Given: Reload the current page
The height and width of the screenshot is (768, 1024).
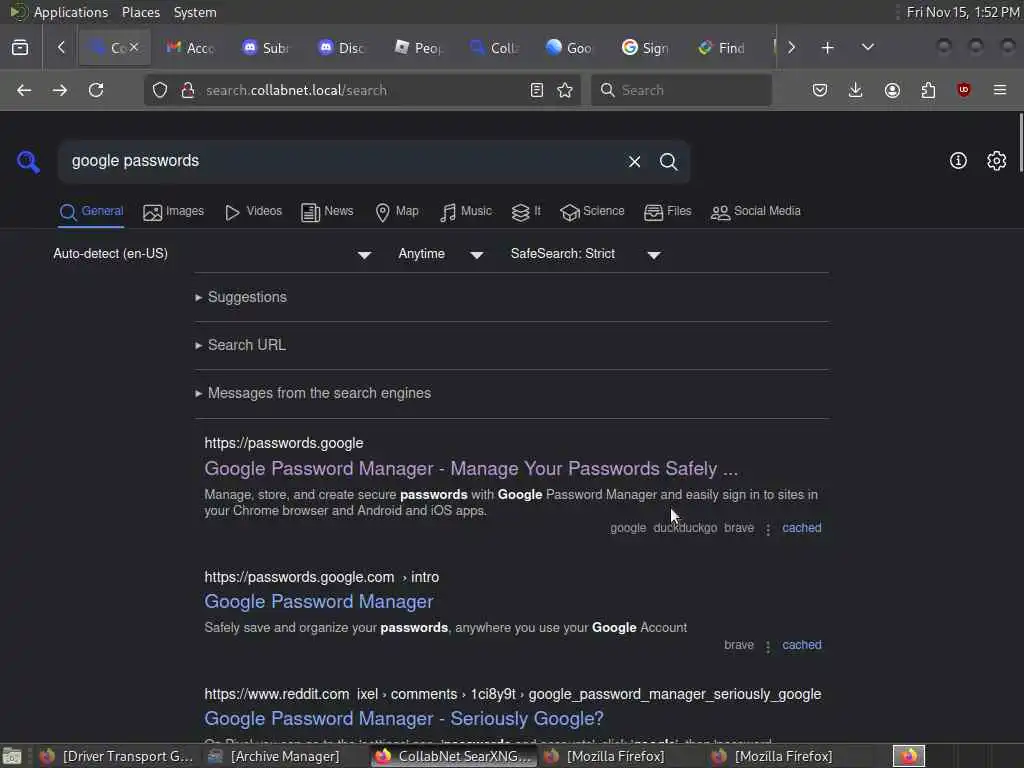Looking at the screenshot, I should (x=96, y=90).
